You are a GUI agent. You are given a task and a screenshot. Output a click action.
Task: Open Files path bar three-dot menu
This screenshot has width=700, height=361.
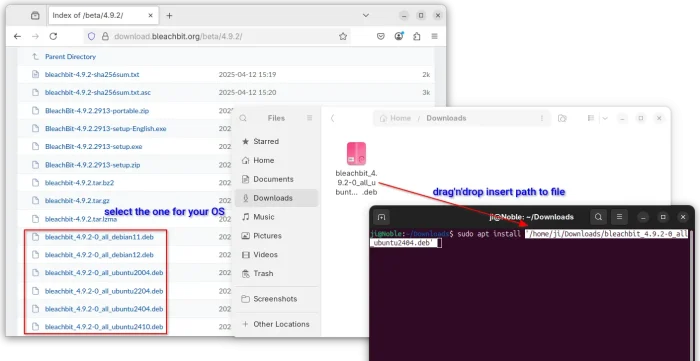pyautogui.click(x=542, y=118)
